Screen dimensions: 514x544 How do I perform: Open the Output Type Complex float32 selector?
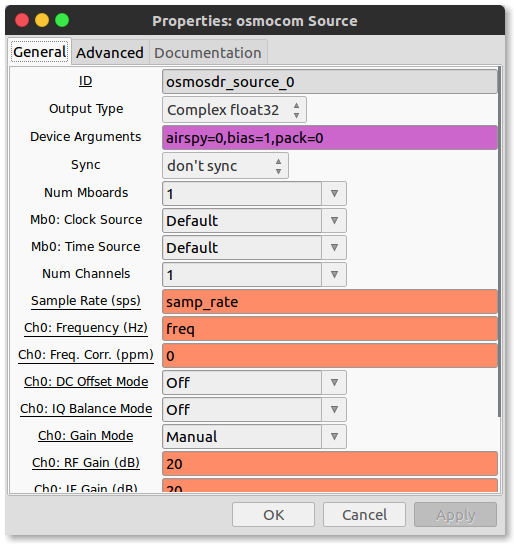[x=234, y=110]
